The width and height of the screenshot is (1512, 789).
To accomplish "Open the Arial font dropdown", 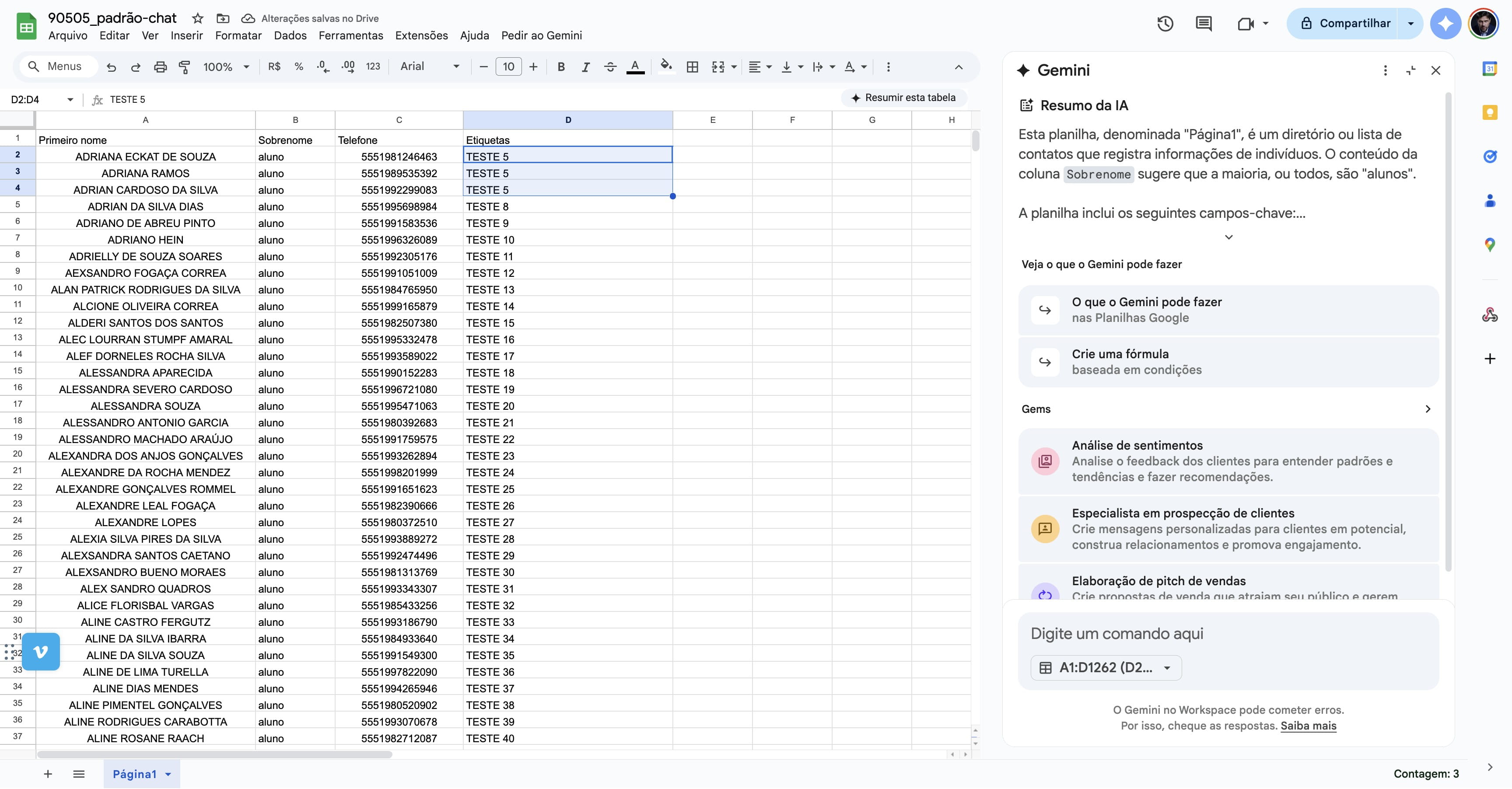I will pos(430,66).
